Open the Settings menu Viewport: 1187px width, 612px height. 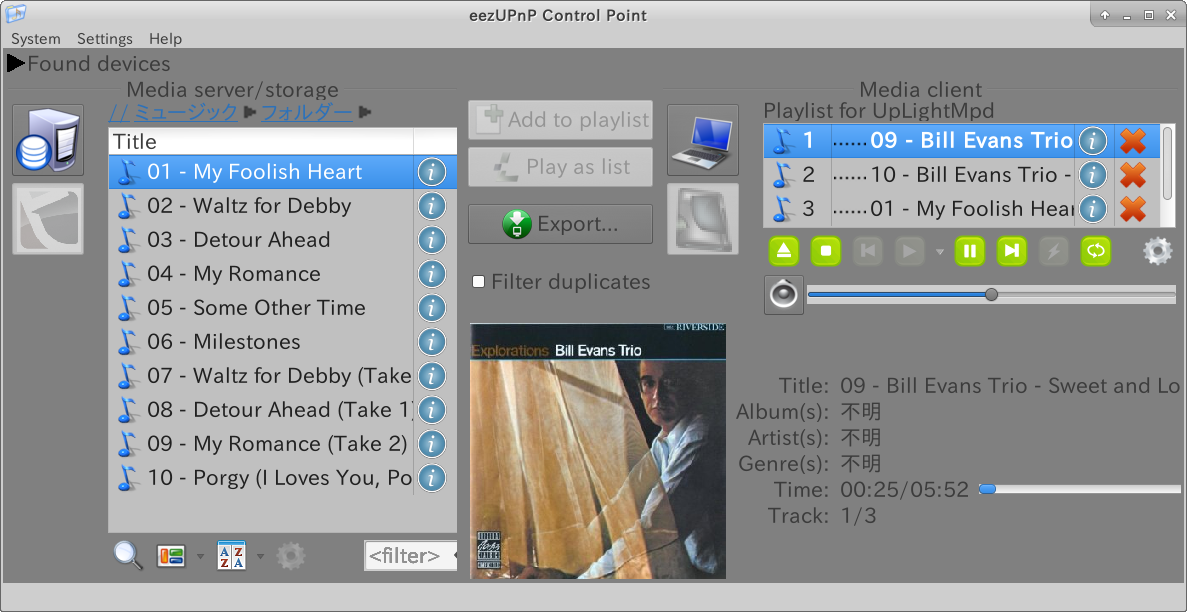click(104, 39)
